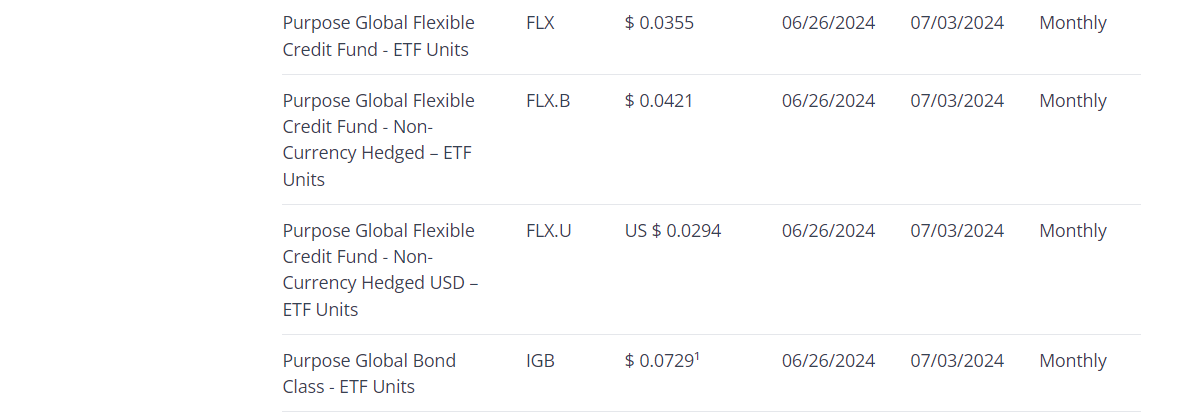Screen dimensions: 1200x414
Task: Click the 06/26/2024 date in FLX.B row
Action: tap(828, 101)
